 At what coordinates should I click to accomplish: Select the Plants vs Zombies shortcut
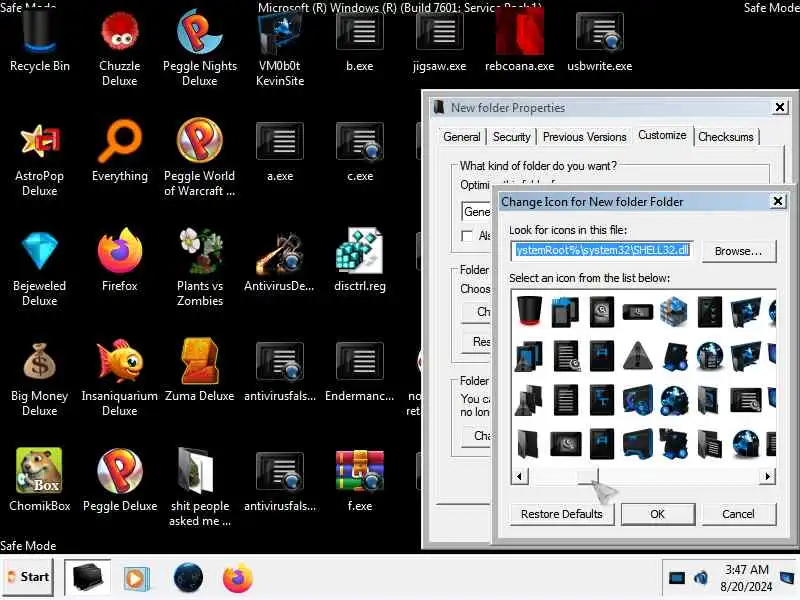pyautogui.click(x=199, y=268)
